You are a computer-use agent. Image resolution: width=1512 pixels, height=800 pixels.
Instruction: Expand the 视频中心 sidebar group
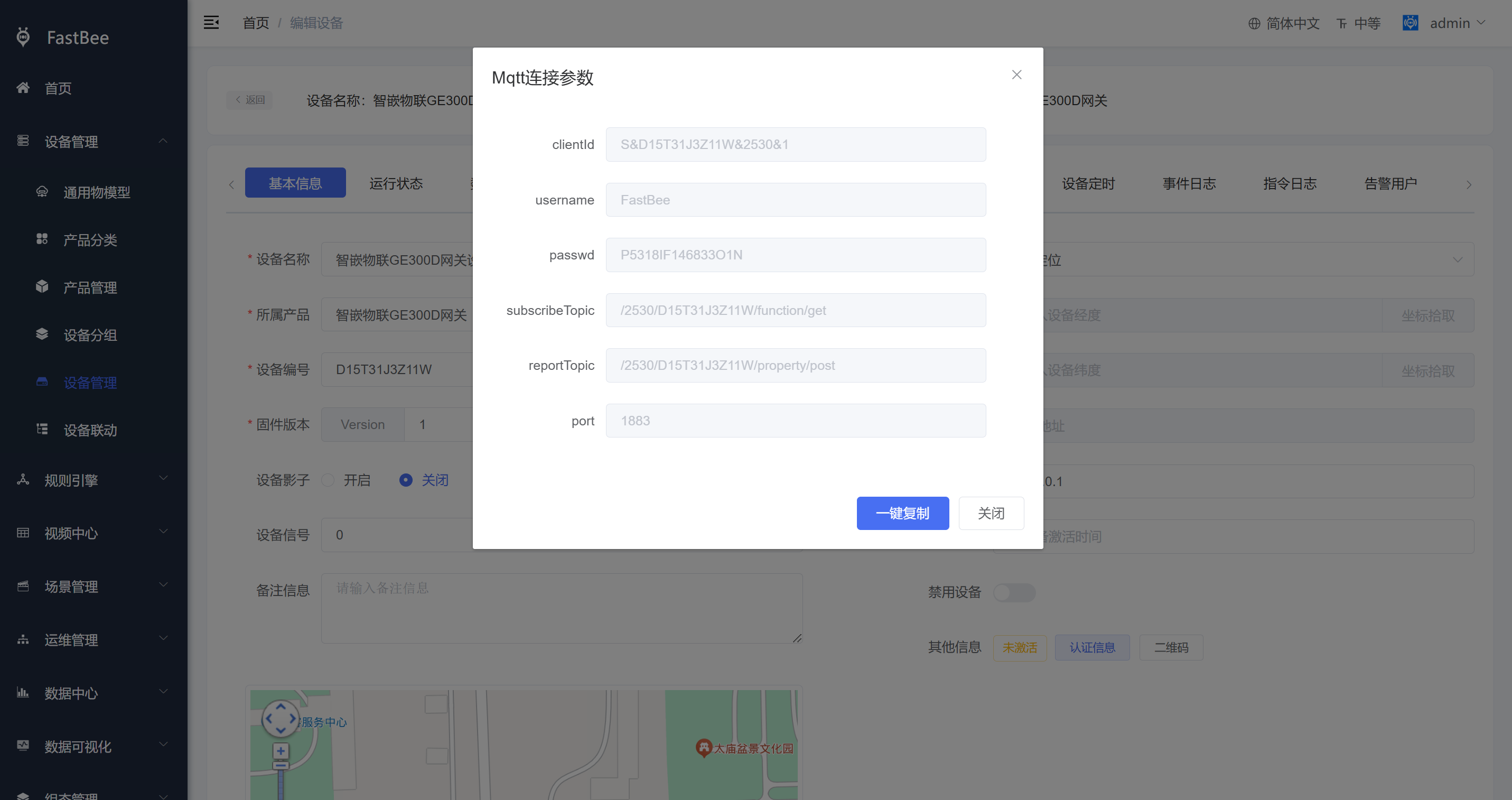pyautogui.click(x=163, y=532)
